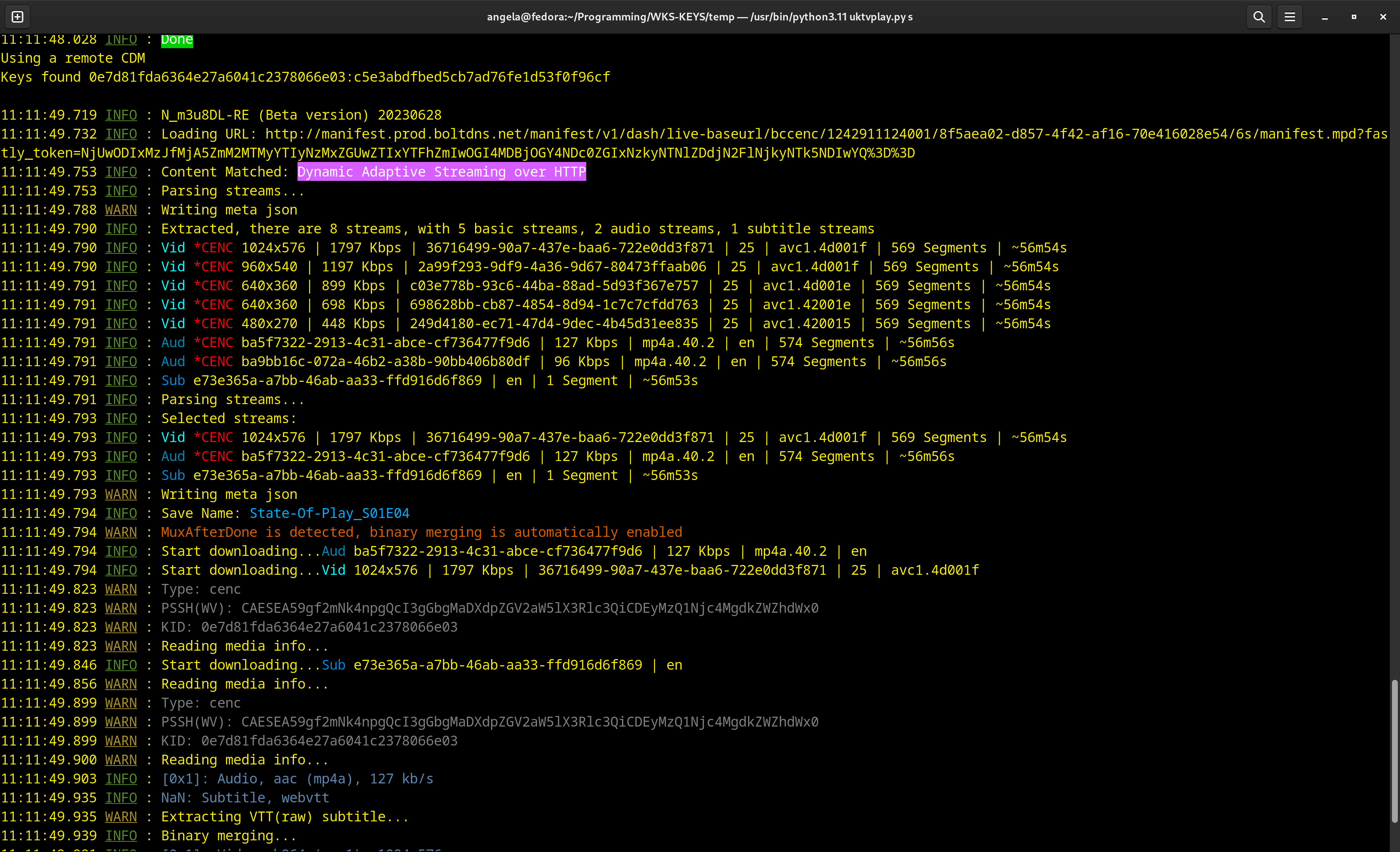Click the Keys found line
1400x852 pixels.
click(x=305, y=77)
